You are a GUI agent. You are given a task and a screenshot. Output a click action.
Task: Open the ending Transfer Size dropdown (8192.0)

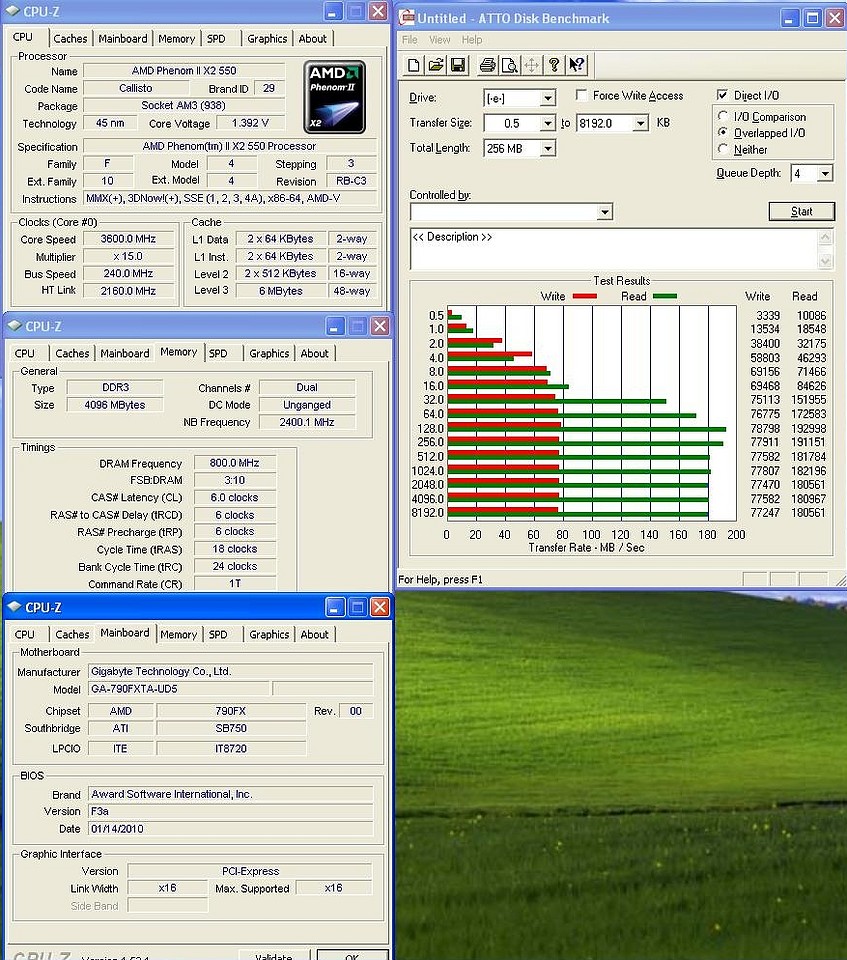(x=641, y=124)
